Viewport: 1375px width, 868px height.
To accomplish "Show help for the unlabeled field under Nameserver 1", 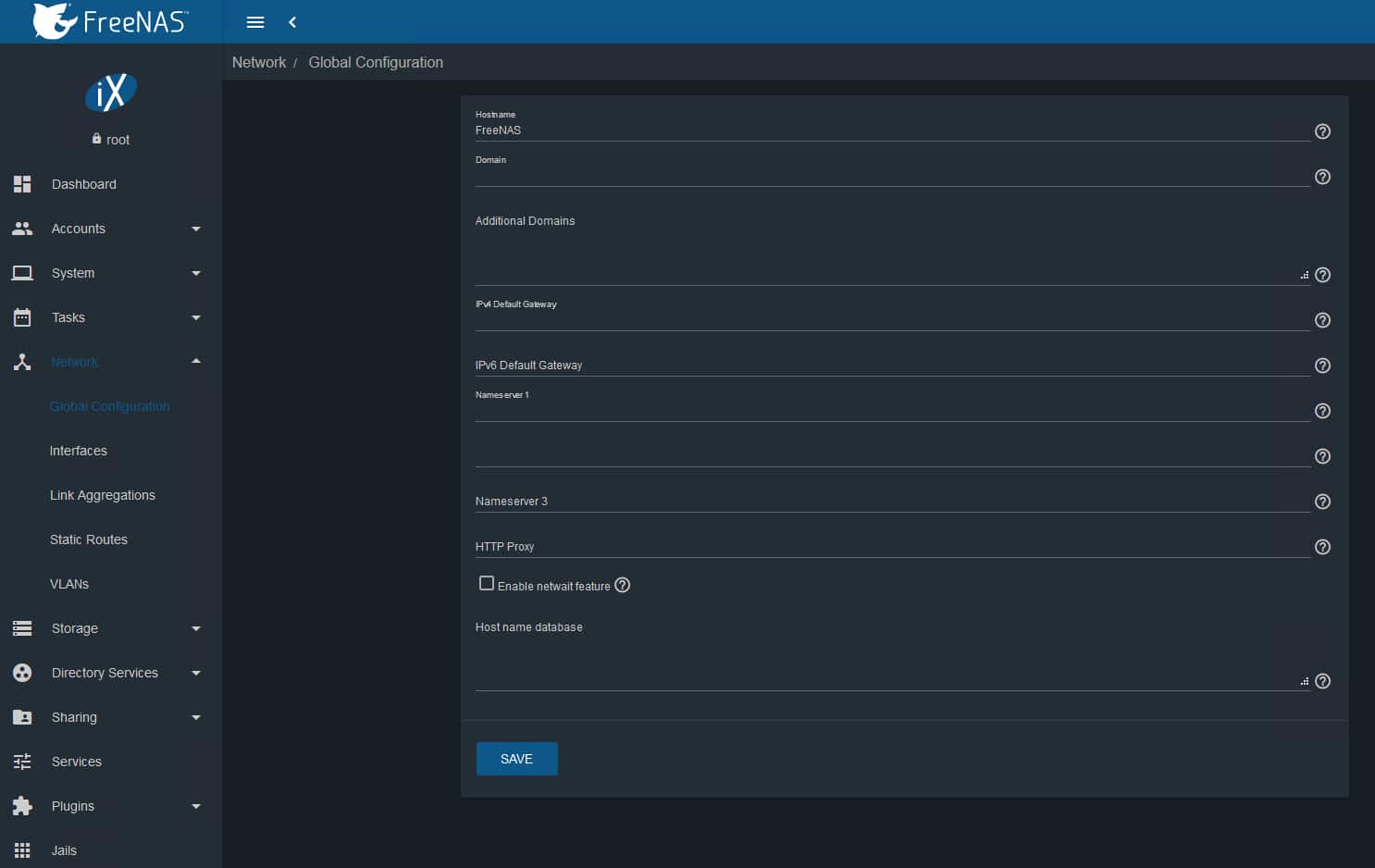I will point(1322,456).
